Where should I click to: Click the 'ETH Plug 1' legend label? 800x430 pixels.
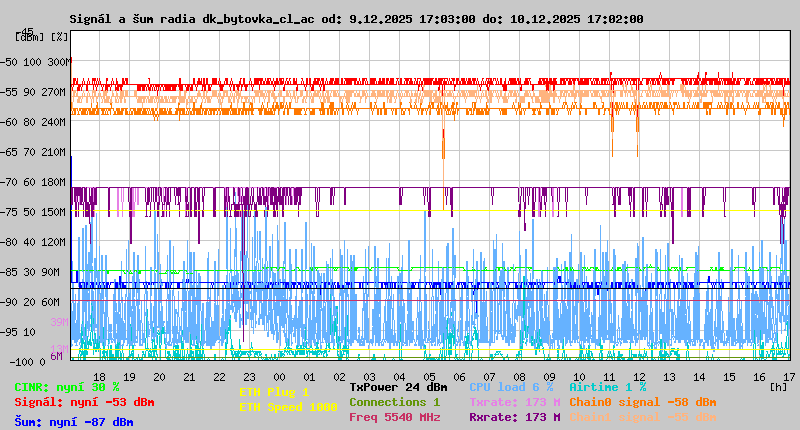[x=274, y=392]
